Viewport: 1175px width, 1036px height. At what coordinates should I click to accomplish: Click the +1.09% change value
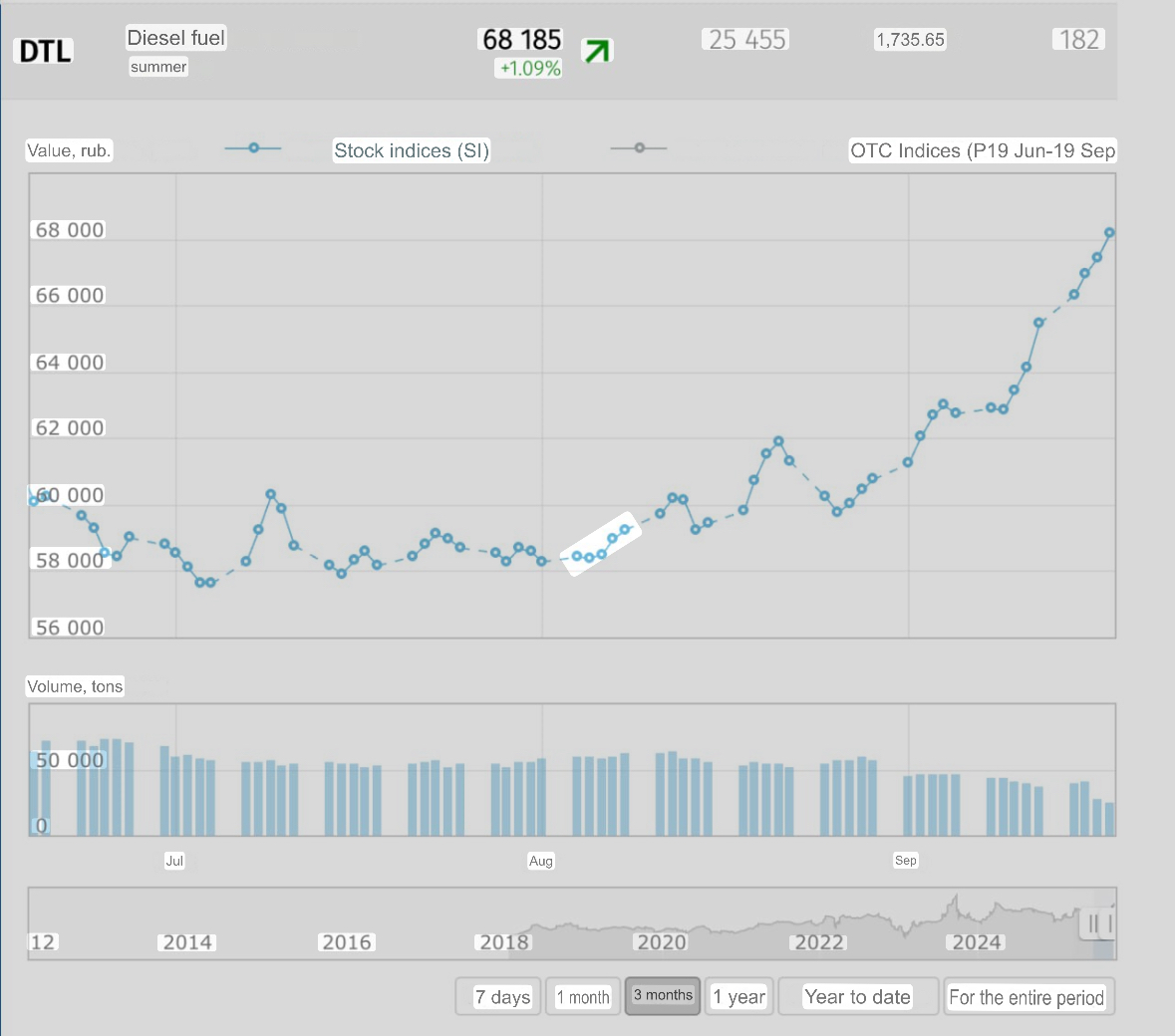coord(529,68)
